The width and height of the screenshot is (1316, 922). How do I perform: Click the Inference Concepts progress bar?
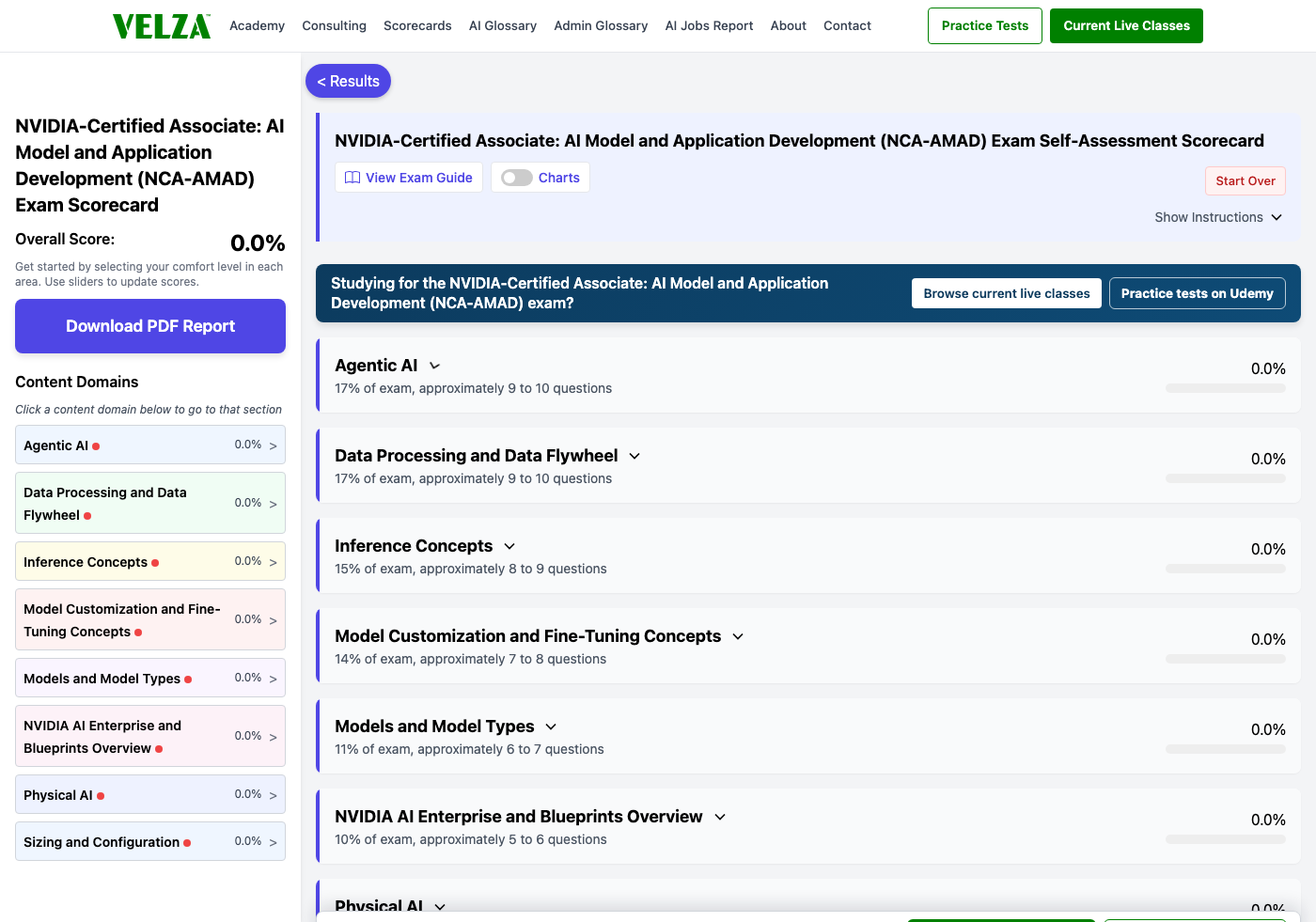(x=1226, y=569)
